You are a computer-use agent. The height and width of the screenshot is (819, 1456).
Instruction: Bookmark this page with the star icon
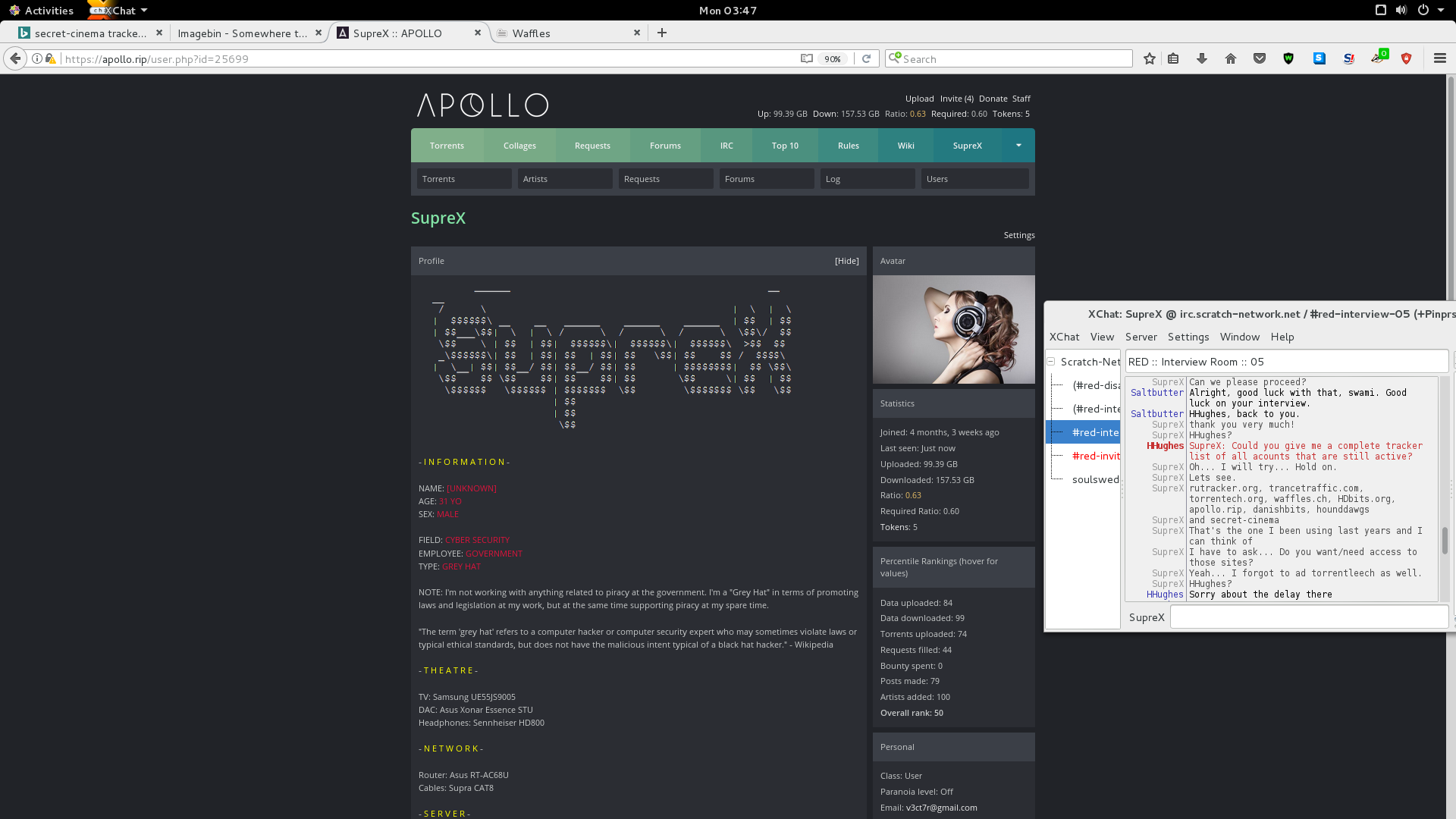[x=1150, y=58]
